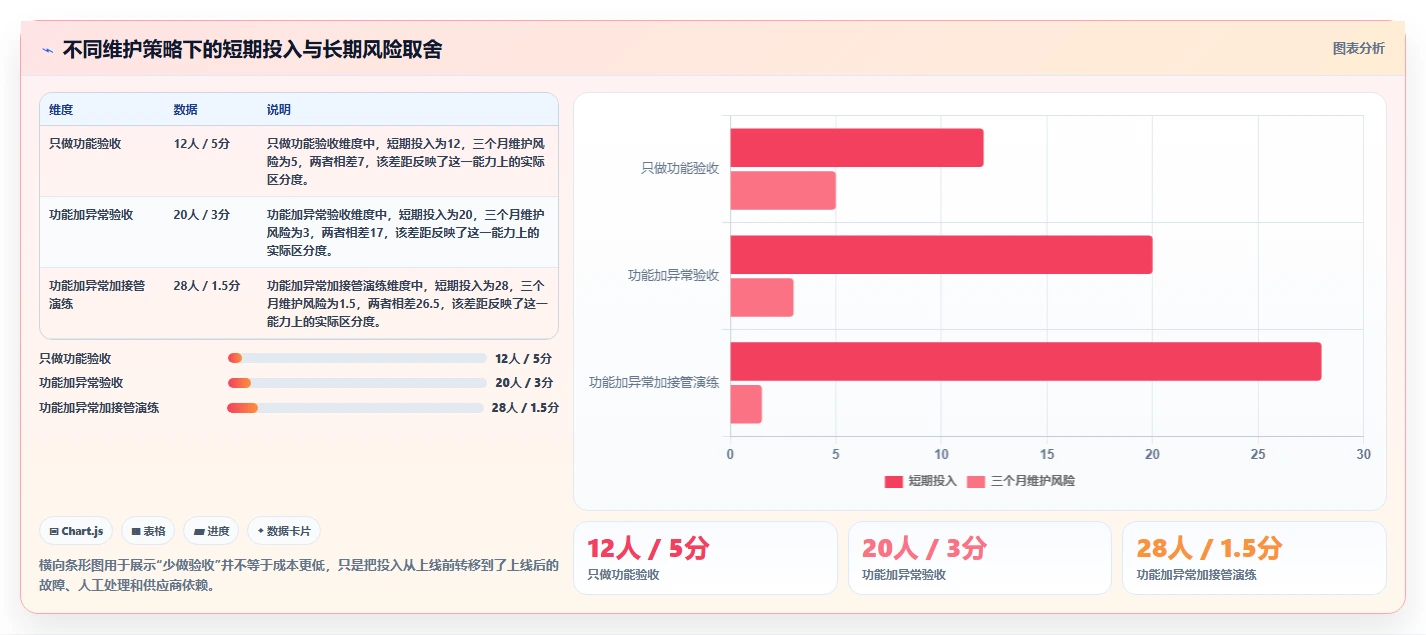The image size is (1426, 635).
Task: Click the progress bar for 功能加异常加接管演练
Action: 355,407
